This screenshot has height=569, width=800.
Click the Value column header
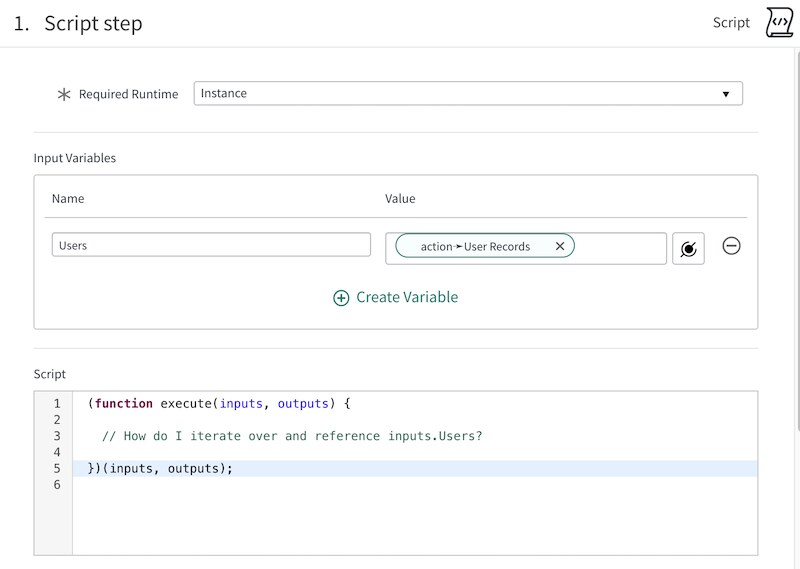point(400,199)
